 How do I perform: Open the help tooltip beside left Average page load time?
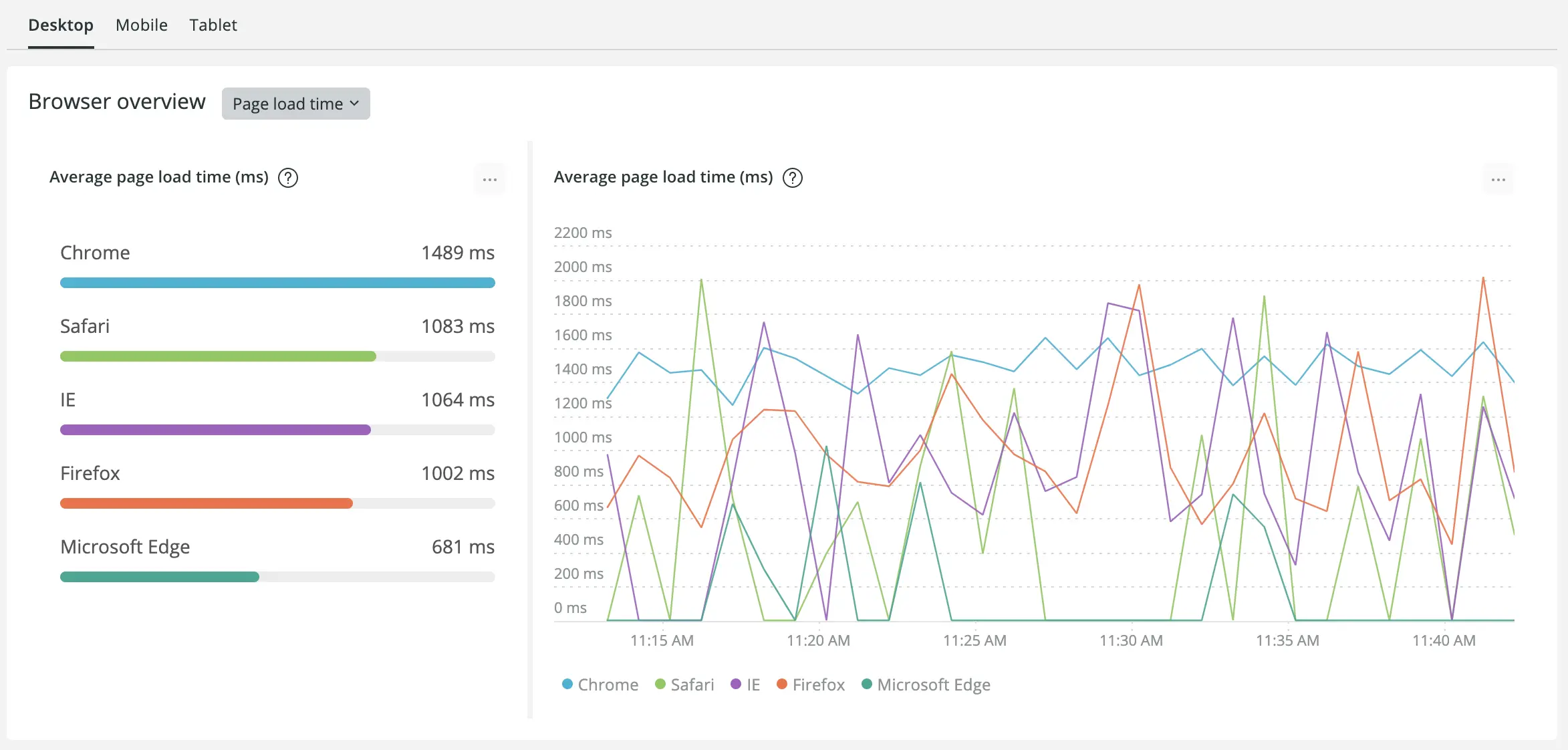click(x=287, y=178)
